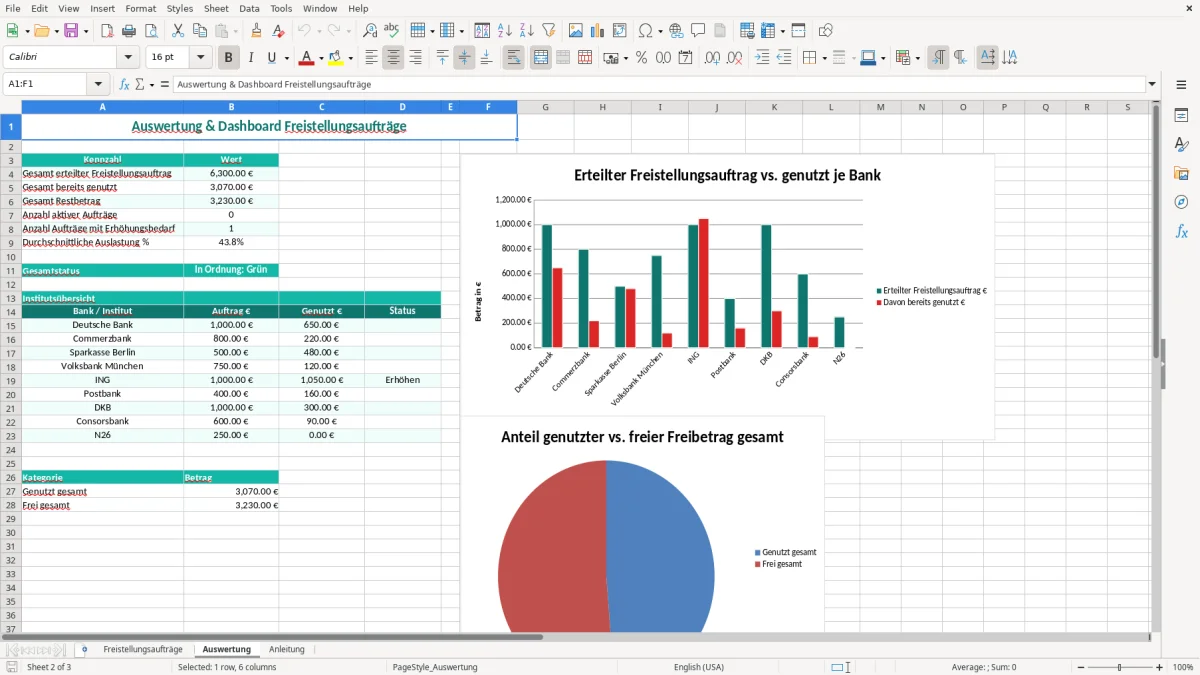Open sidebar Navigator compass icon
This screenshot has height=675, width=1200.
click(x=1181, y=202)
